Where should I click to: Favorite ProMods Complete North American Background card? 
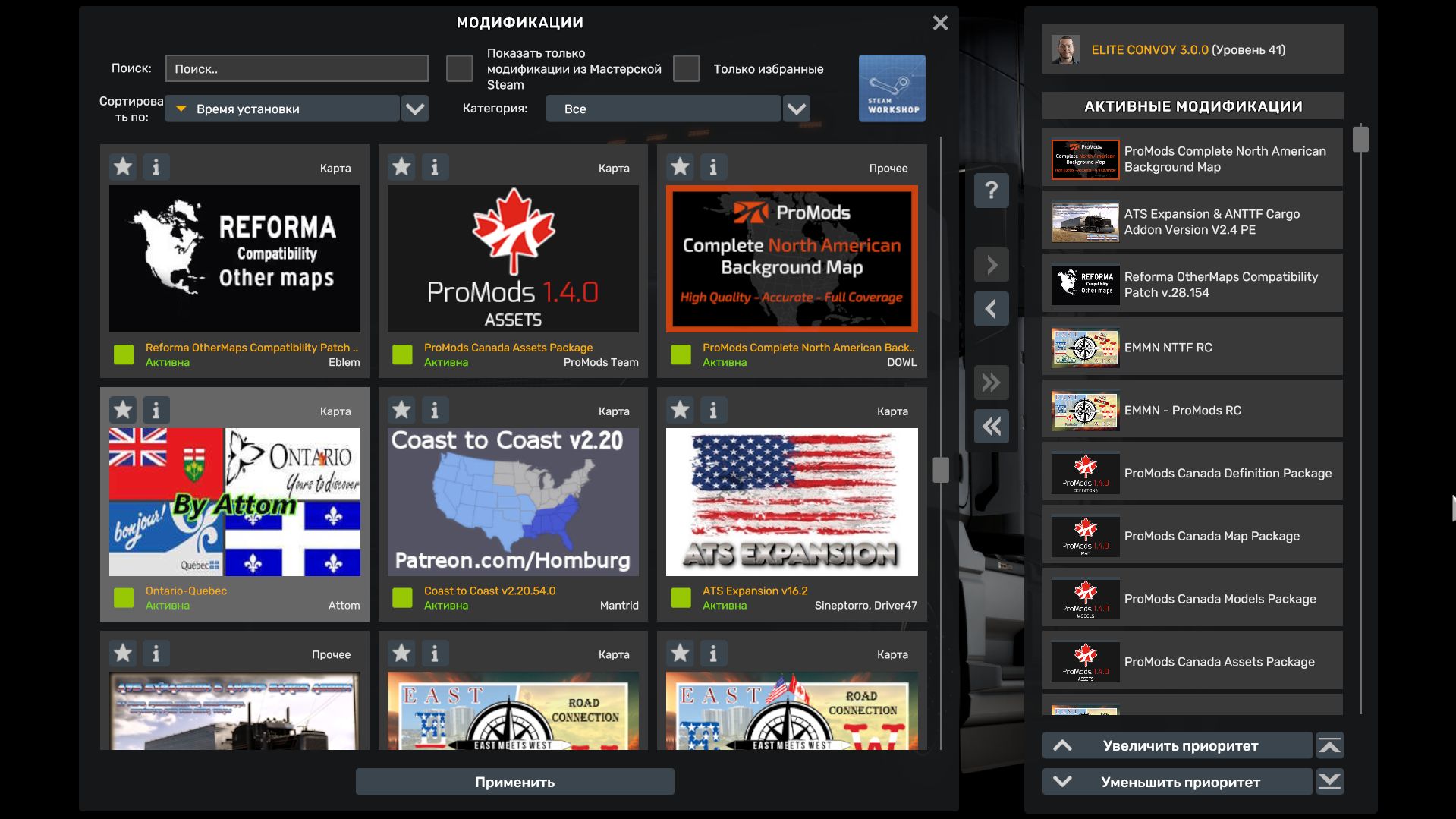pos(680,167)
